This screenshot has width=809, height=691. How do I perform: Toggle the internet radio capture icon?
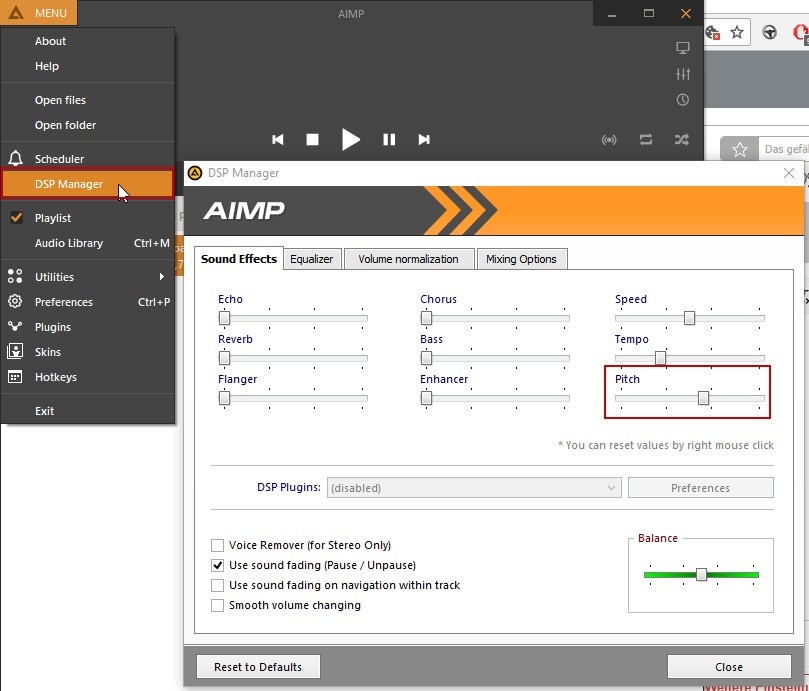click(x=609, y=139)
